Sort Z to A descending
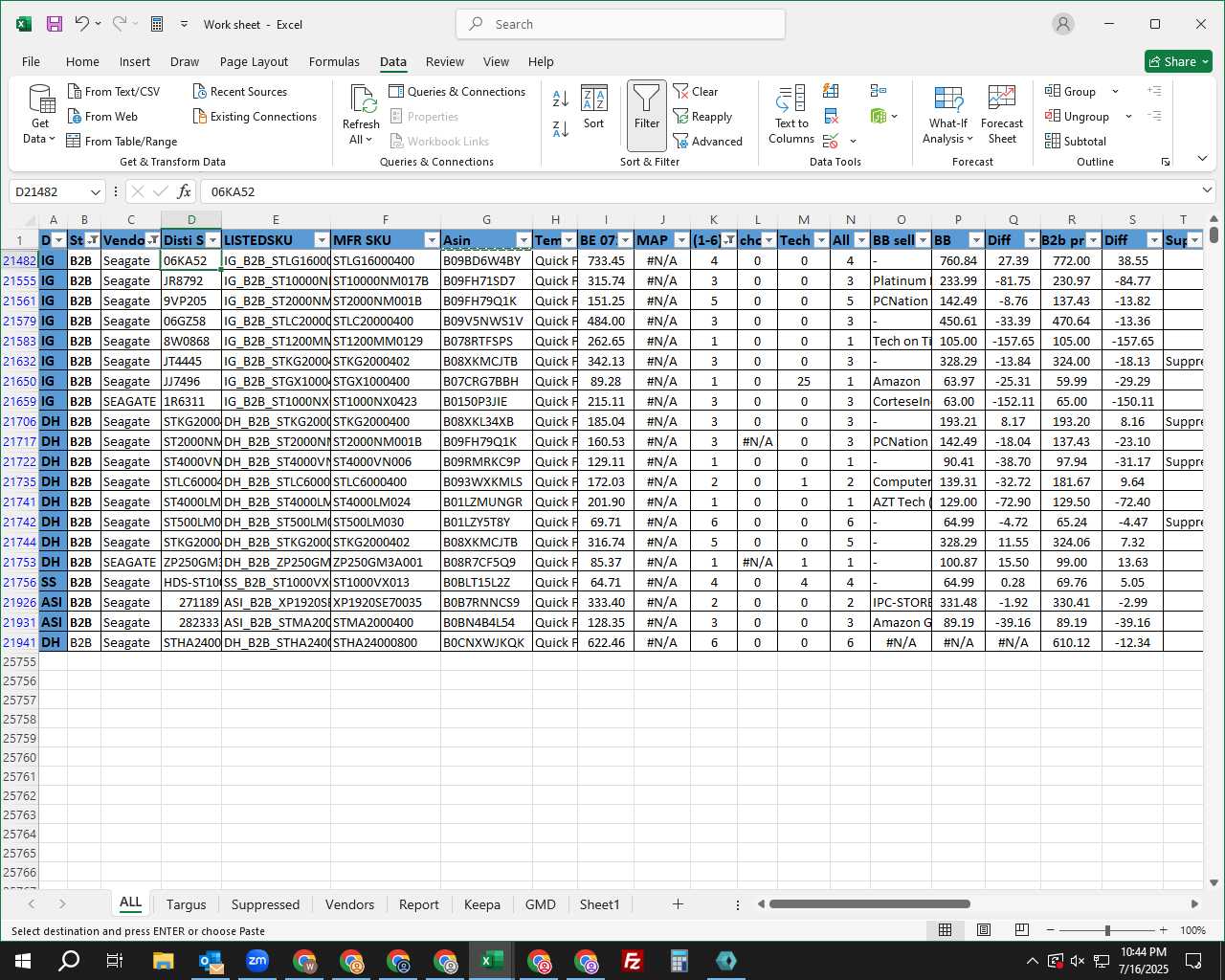 [561, 127]
